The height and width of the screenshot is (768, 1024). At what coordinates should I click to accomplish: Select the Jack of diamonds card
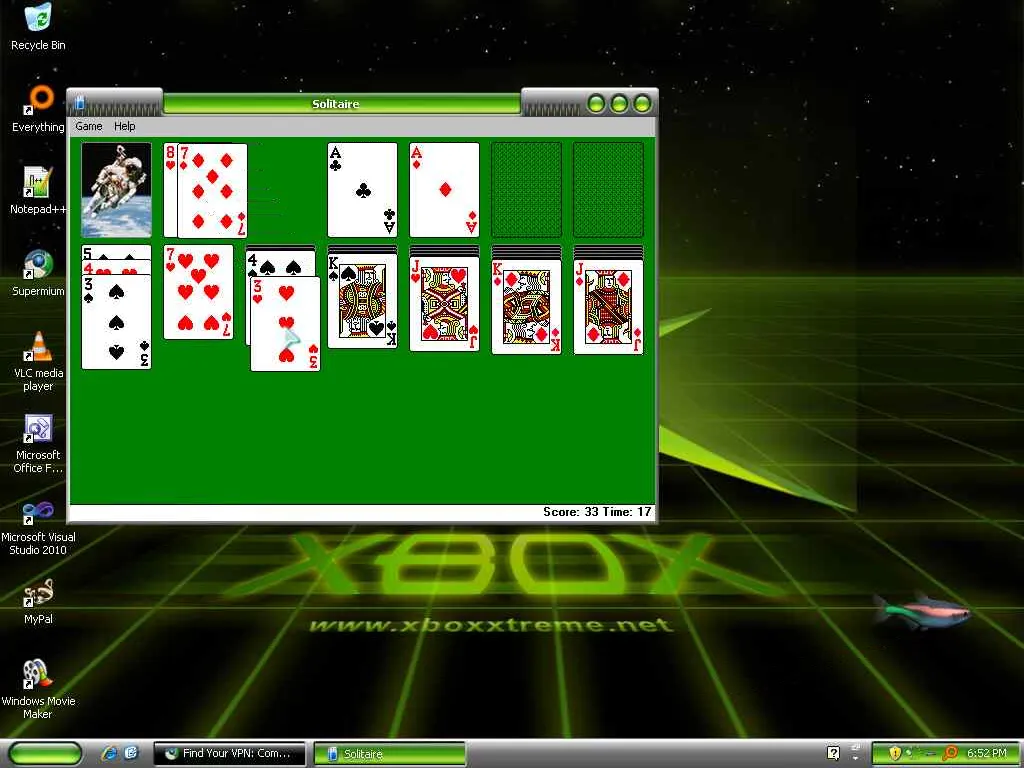coord(609,306)
